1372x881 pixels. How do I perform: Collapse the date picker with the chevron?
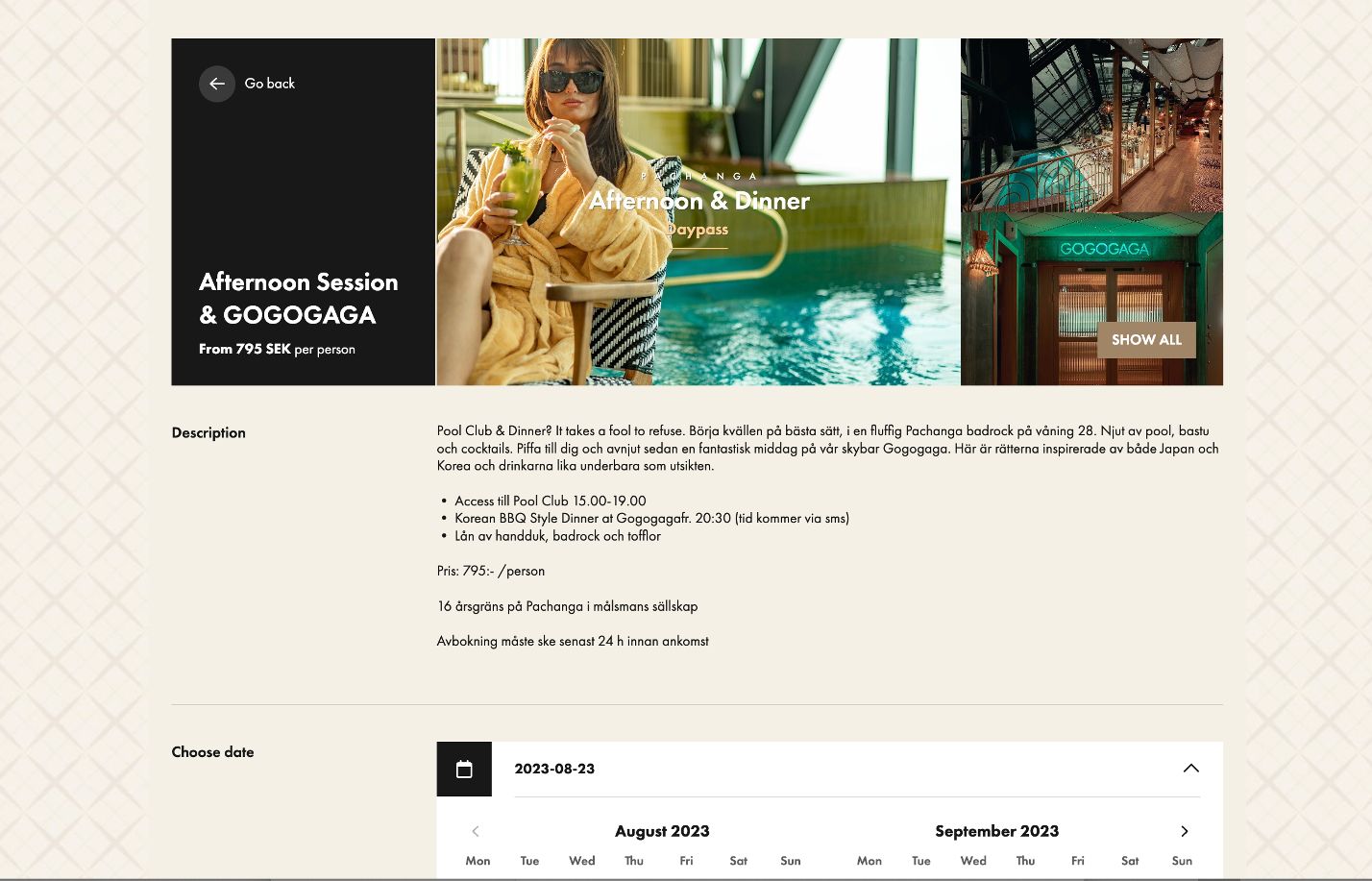(x=1191, y=769)
